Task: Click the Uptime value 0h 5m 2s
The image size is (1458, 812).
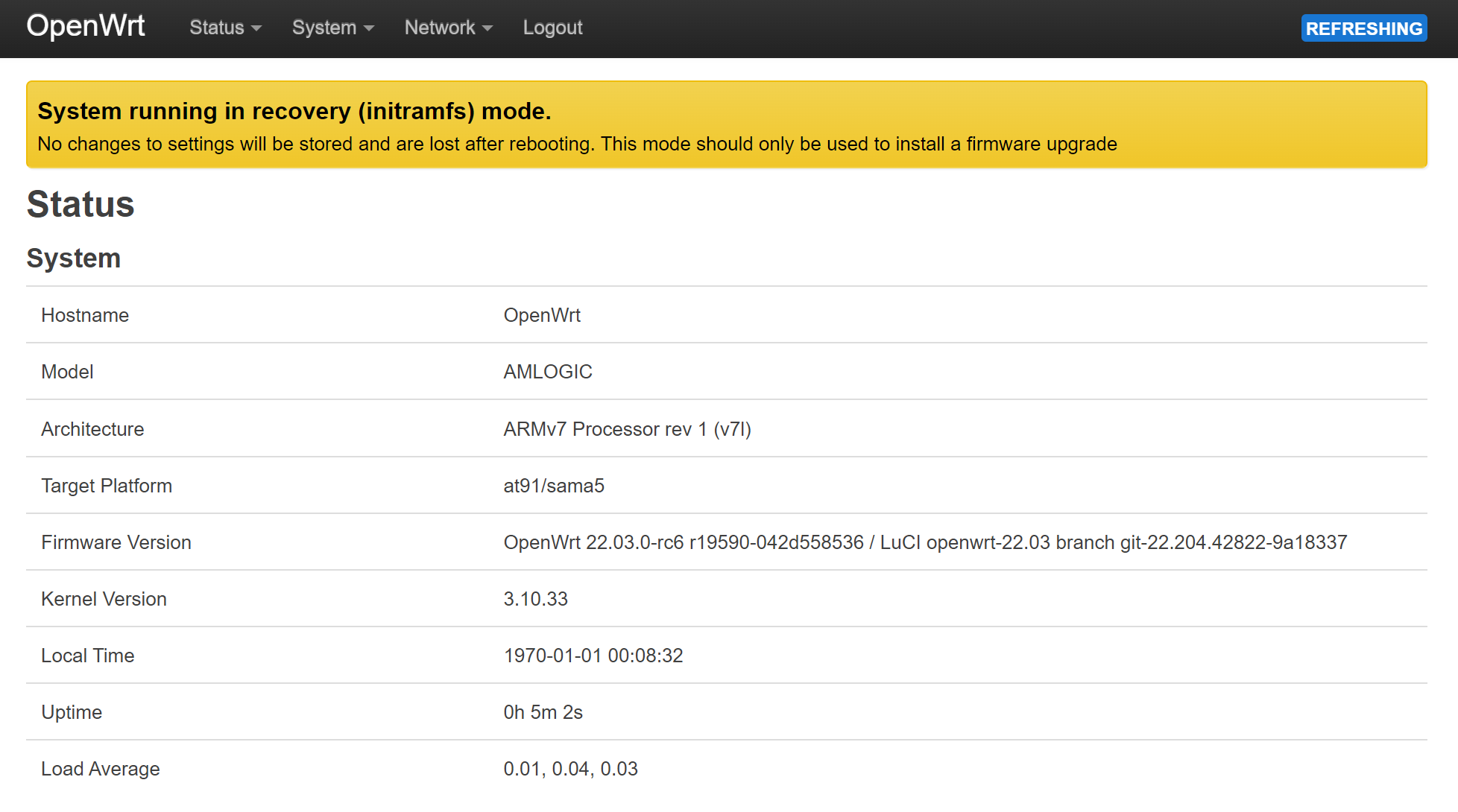Action: tap(543, 712)
